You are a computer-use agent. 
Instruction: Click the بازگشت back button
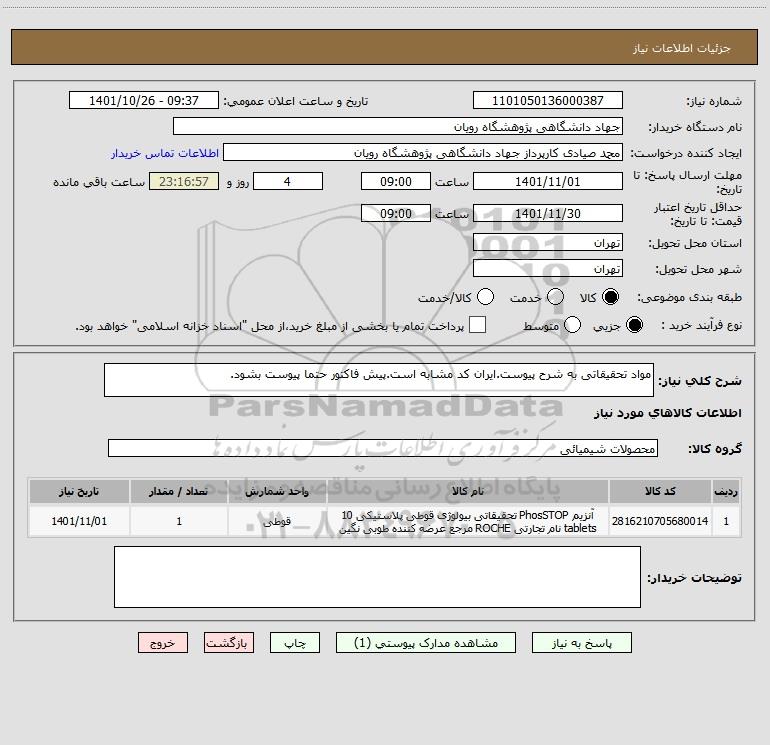tap(229, 643)
